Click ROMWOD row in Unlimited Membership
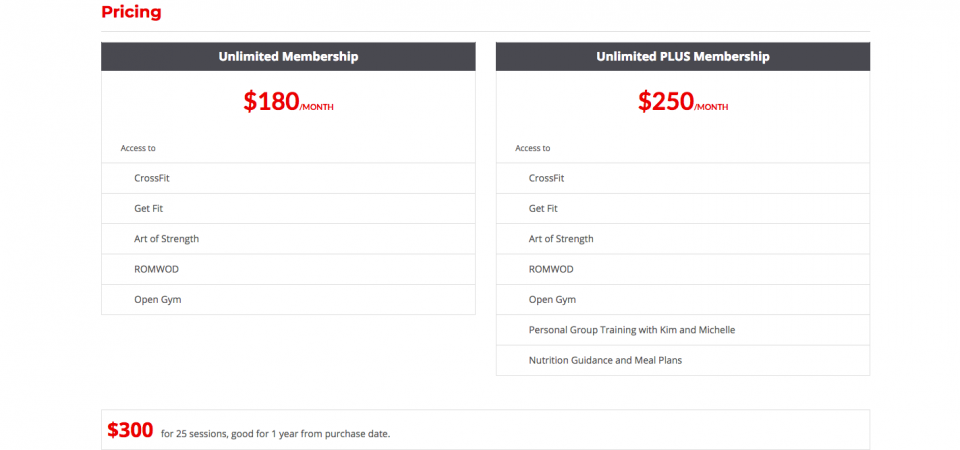Image resolution: width=960 pixels, height=450 pixels. (x=288, y=269)
